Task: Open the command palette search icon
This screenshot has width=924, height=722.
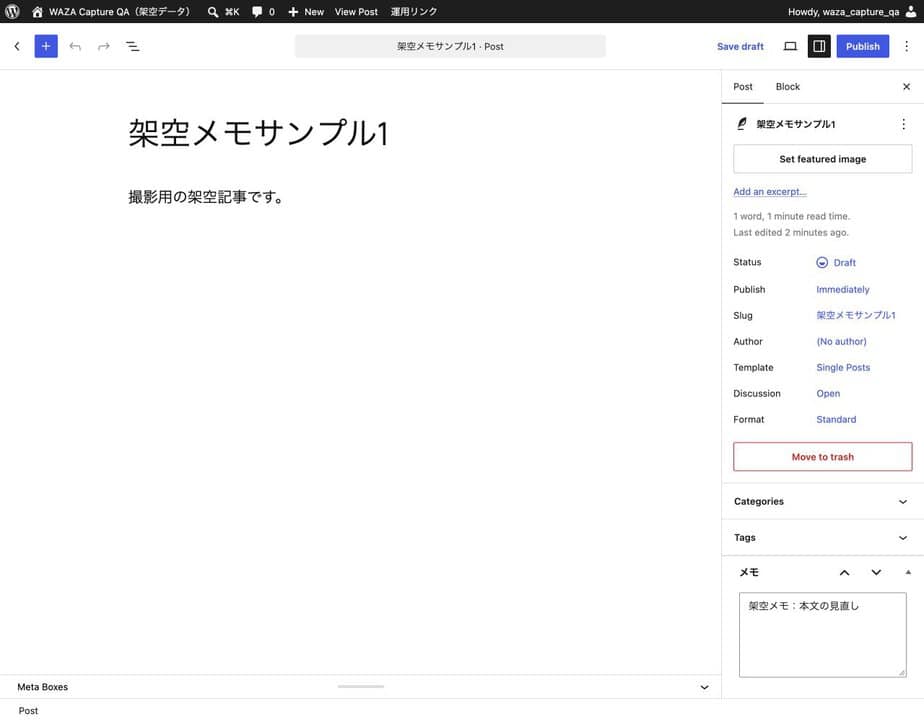Action: 213,11
